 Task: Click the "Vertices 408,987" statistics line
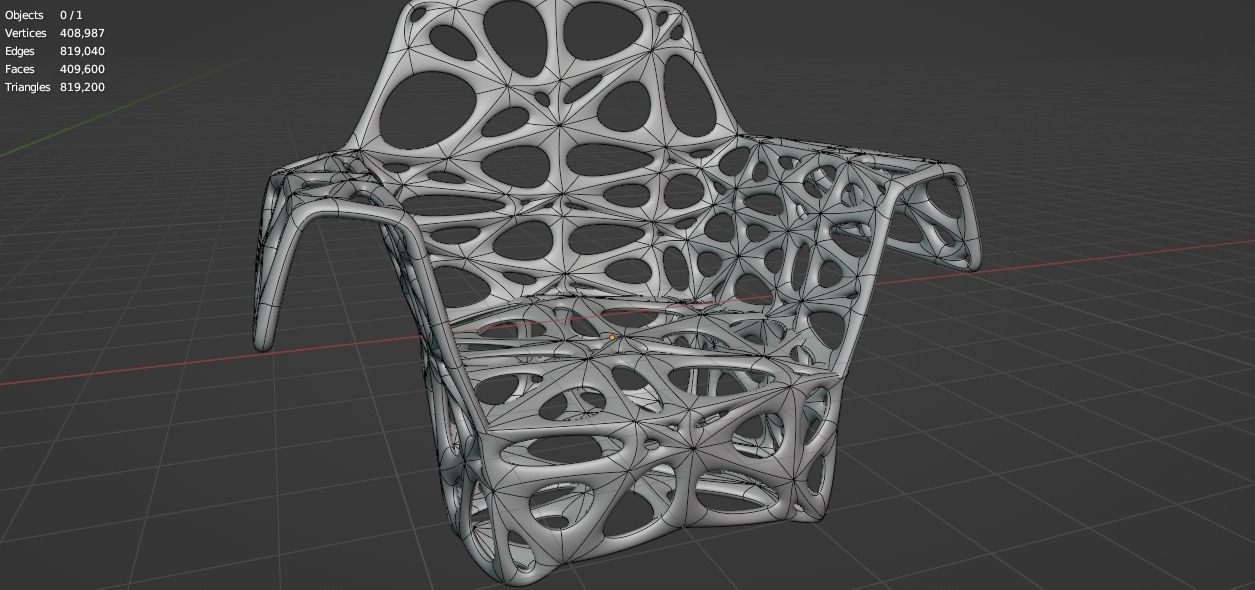tap(54, 33)
